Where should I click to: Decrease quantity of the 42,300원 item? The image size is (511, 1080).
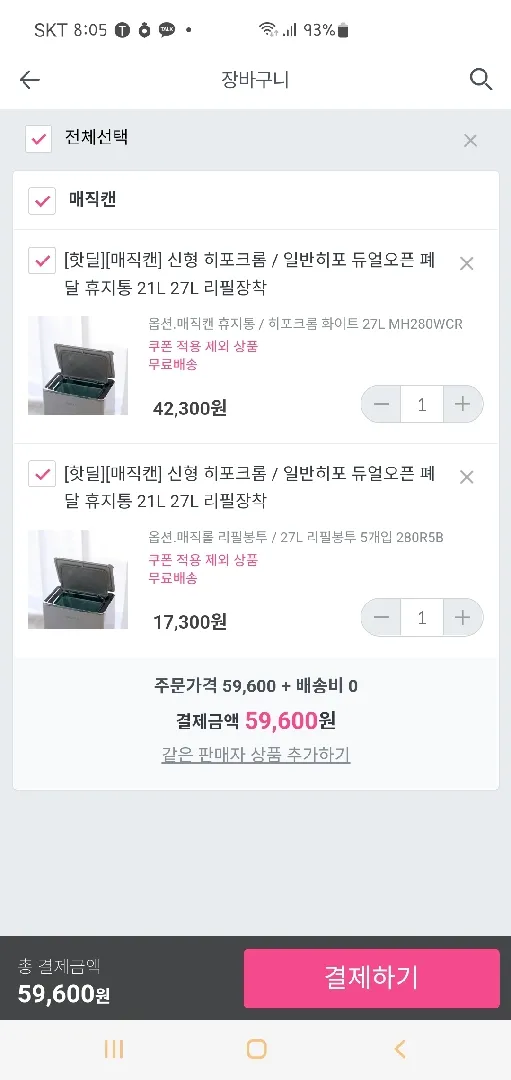point(381,404)
